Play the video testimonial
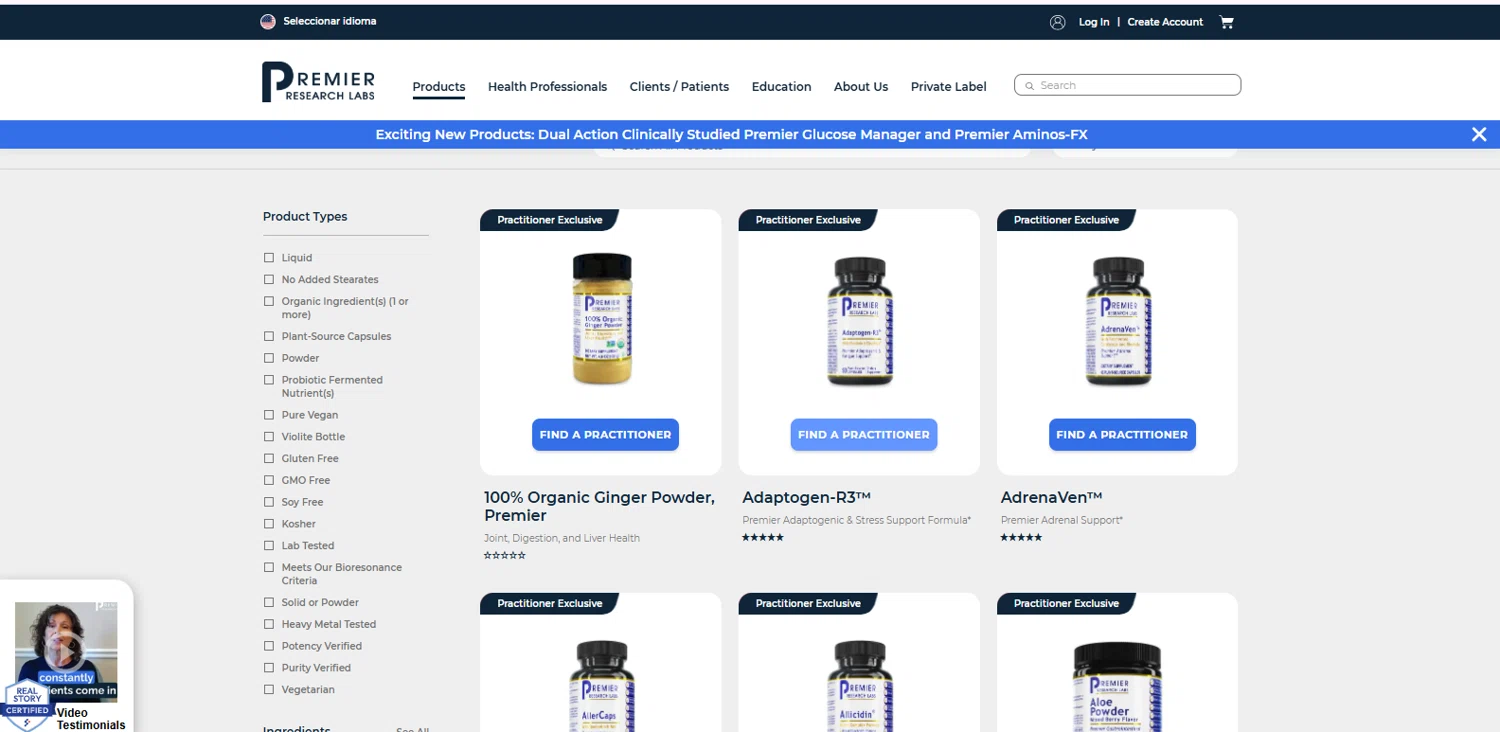1500x732 pixels. coord(66,652)
